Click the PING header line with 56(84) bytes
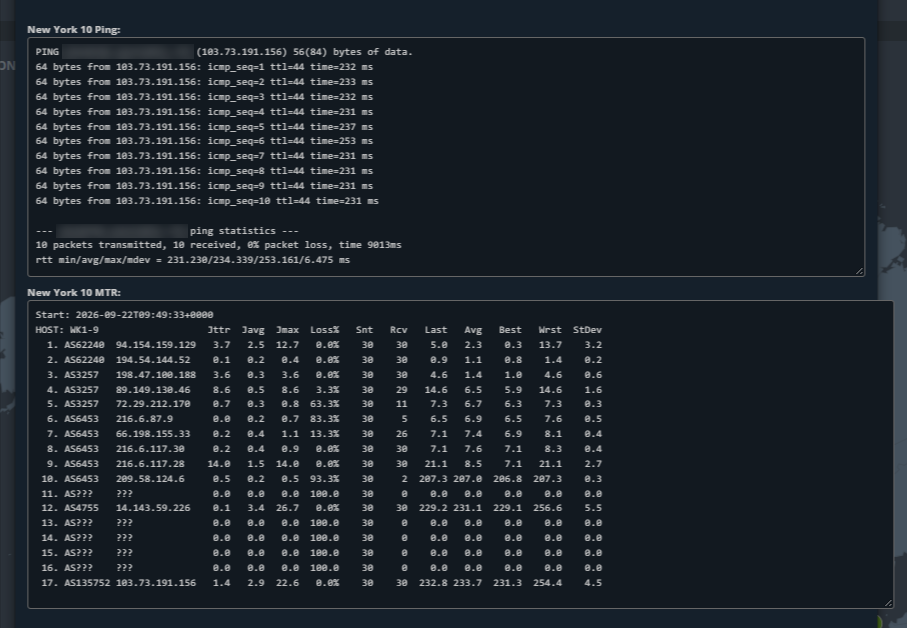Viewport: 907px width, 628px height. [224, 52]
